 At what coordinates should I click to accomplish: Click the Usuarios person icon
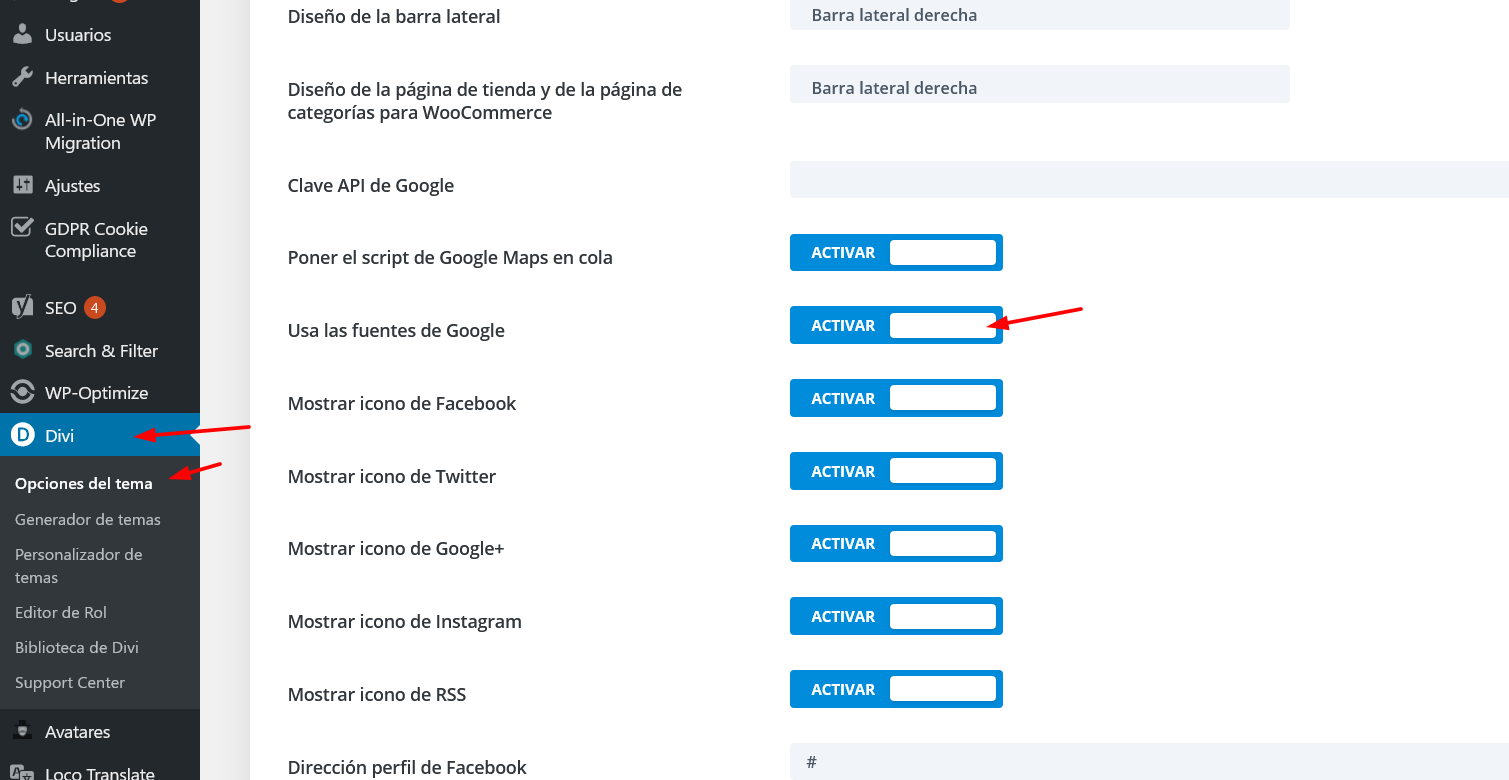pyautogui.click(x=22, y=34)
